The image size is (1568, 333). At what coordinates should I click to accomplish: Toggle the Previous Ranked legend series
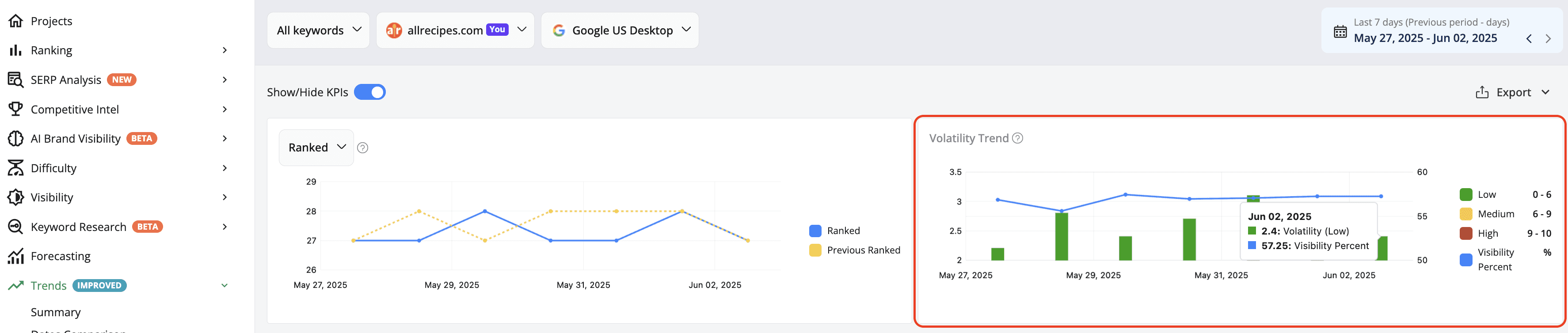855,250
